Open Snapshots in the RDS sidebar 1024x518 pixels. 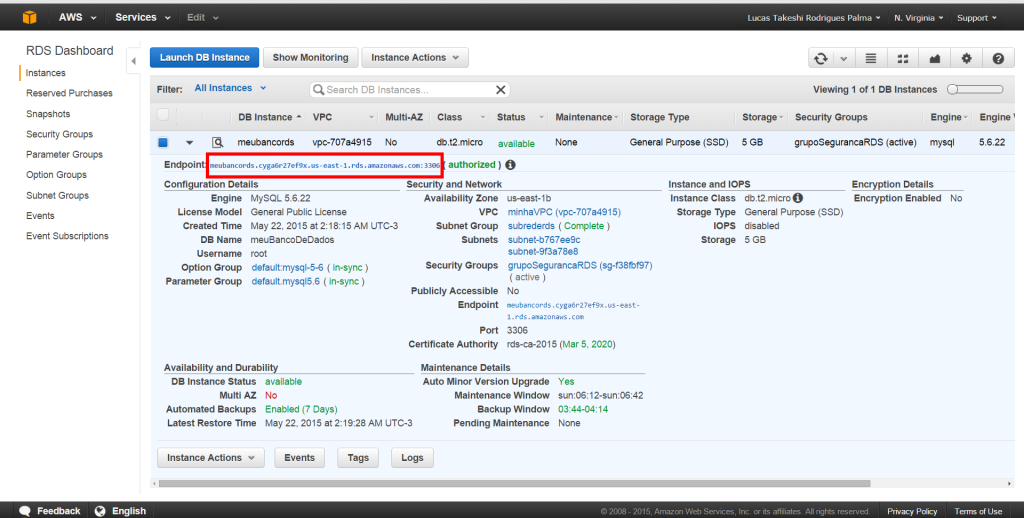coord(48,114)
